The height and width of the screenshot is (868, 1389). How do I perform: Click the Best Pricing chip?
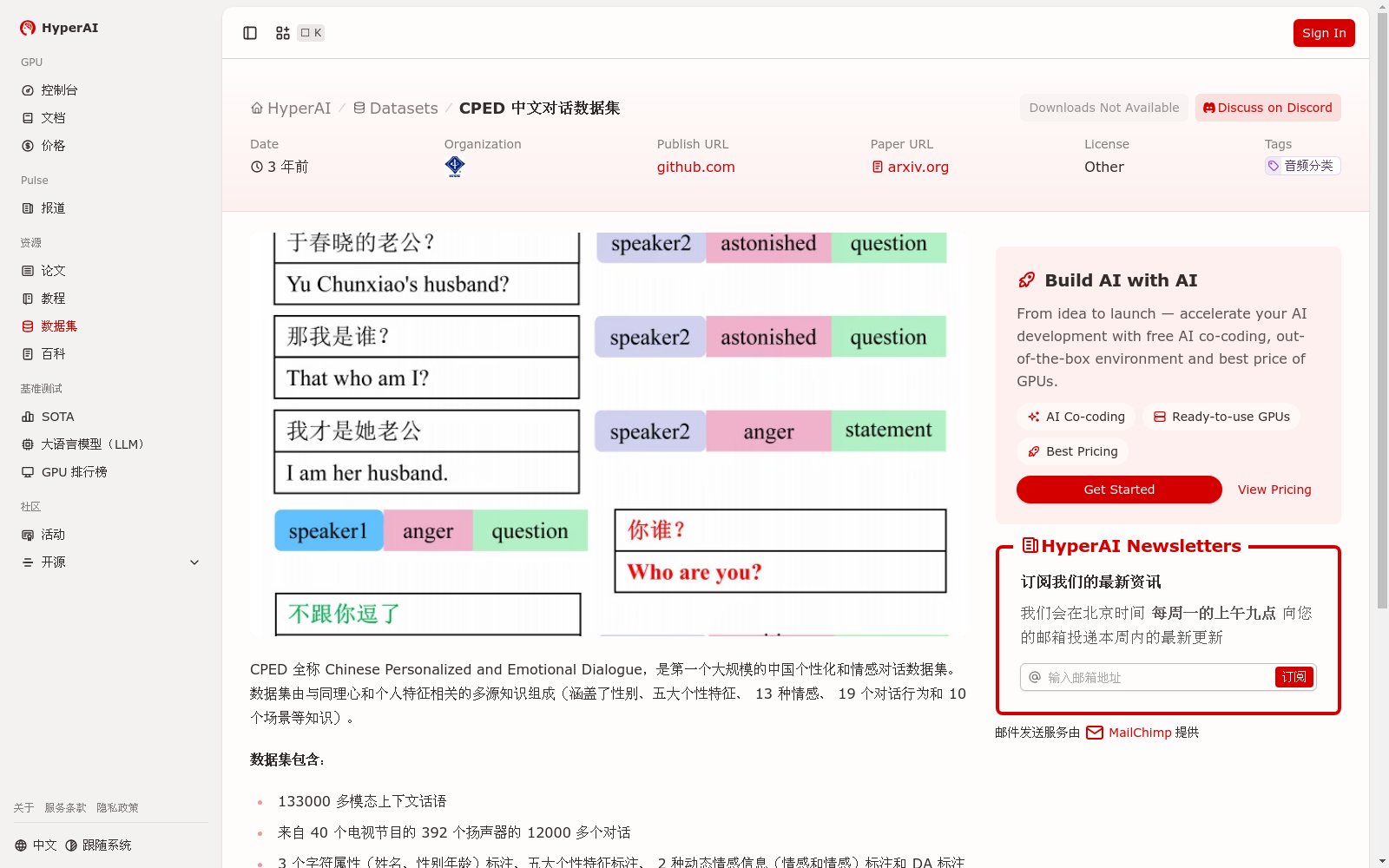pos(1072,451)
